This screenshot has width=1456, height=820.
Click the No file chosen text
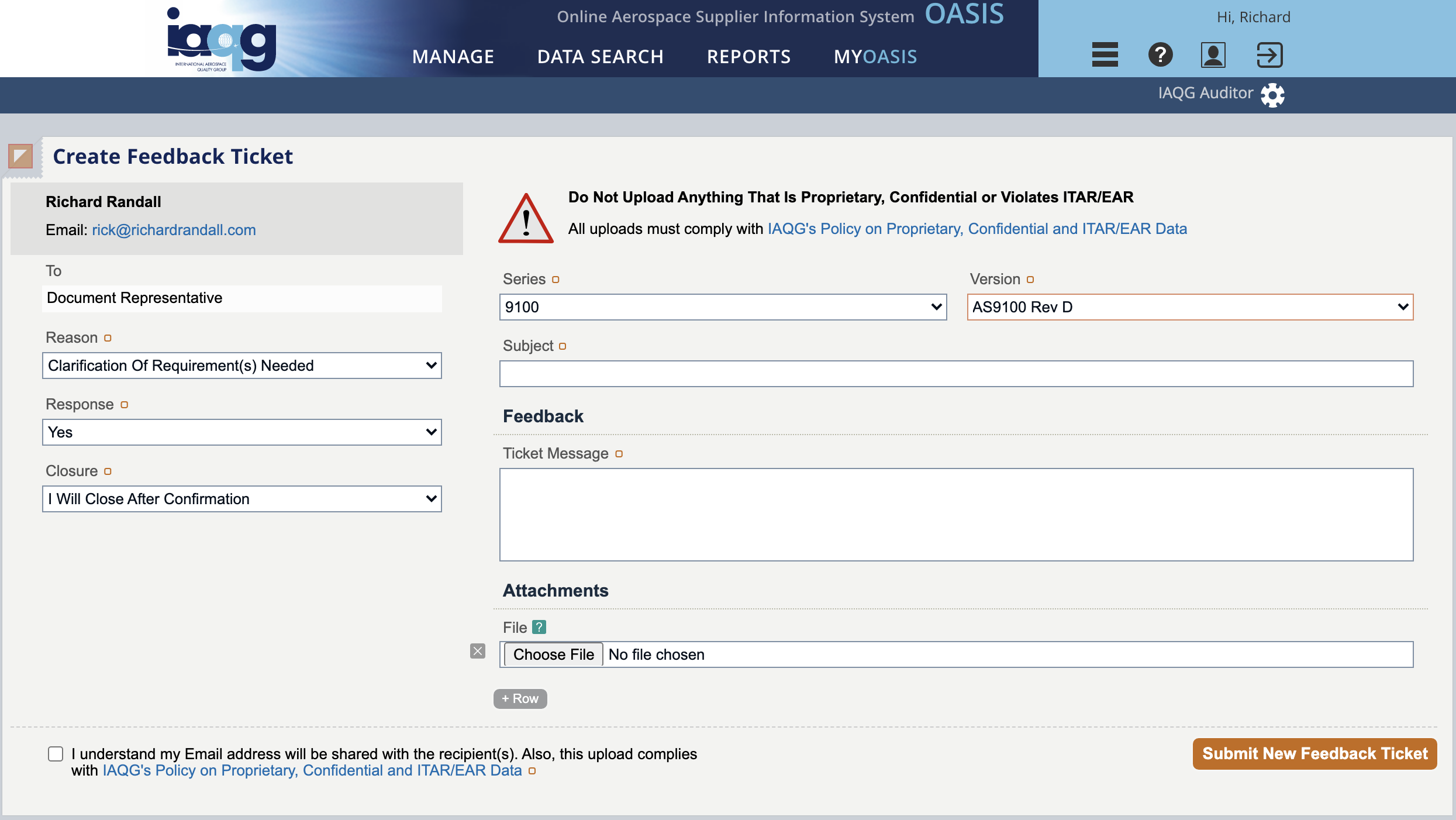pyautogui.click(x=656, y=654)
